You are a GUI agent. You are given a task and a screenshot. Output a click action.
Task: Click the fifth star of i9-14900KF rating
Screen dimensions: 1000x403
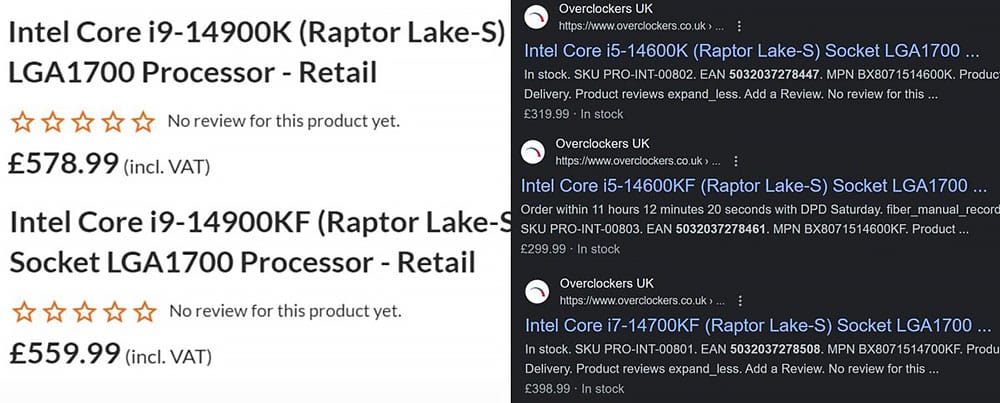click(x=145, y=312)
